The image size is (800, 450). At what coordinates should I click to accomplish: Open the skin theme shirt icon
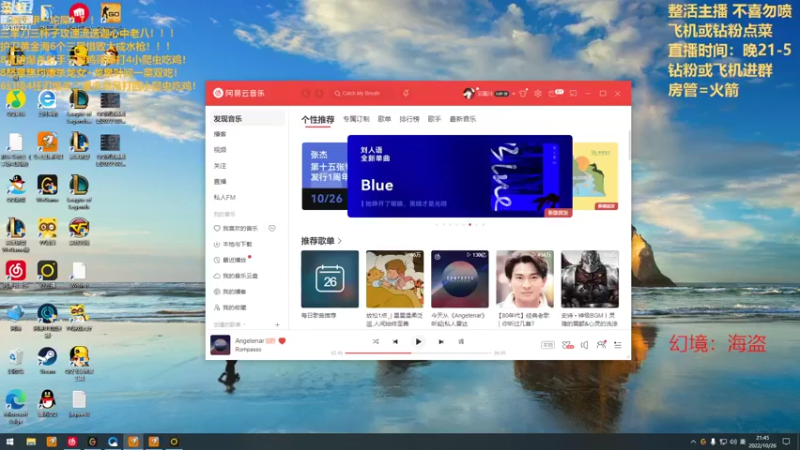(x=523, y=93)
